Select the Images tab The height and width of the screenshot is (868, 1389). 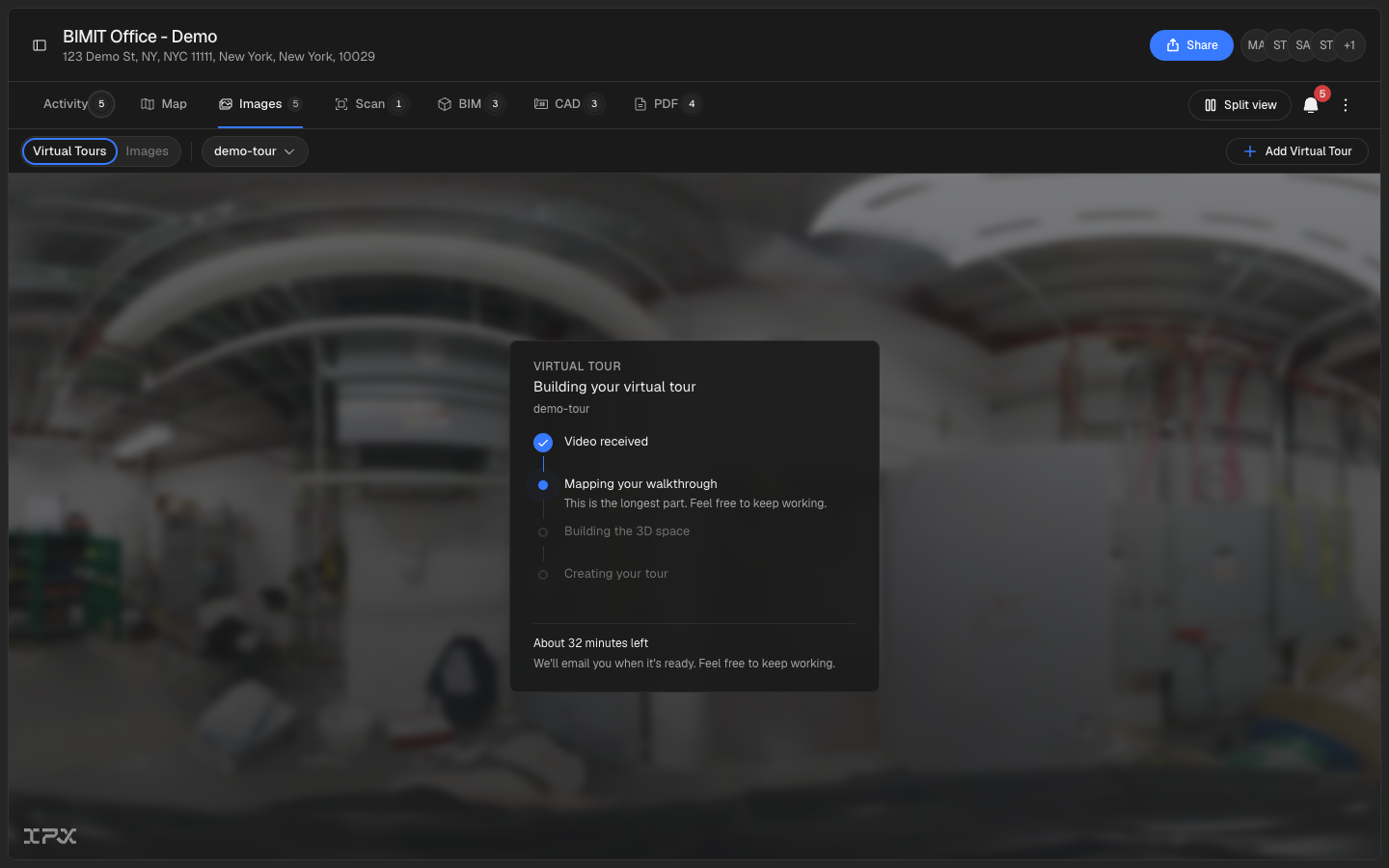point(260,104)
